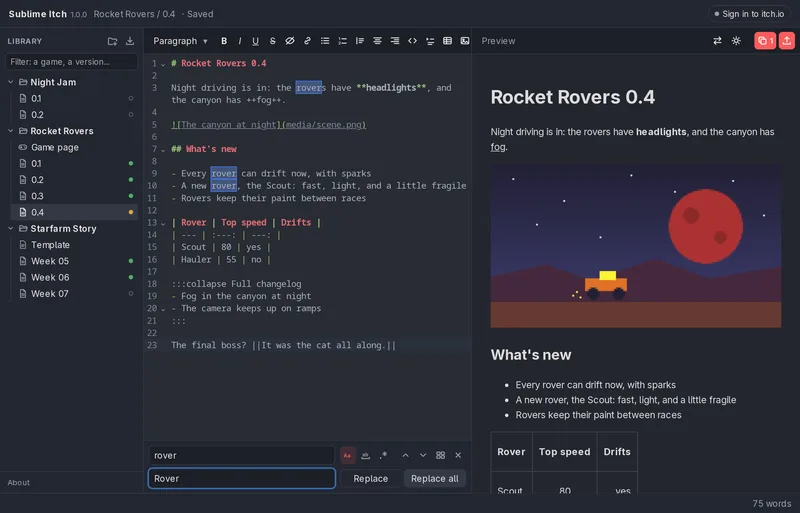Toggle bold formatting in the editor toolbar
The height and width of the screenshot is (513, 800).
(223, 41)
